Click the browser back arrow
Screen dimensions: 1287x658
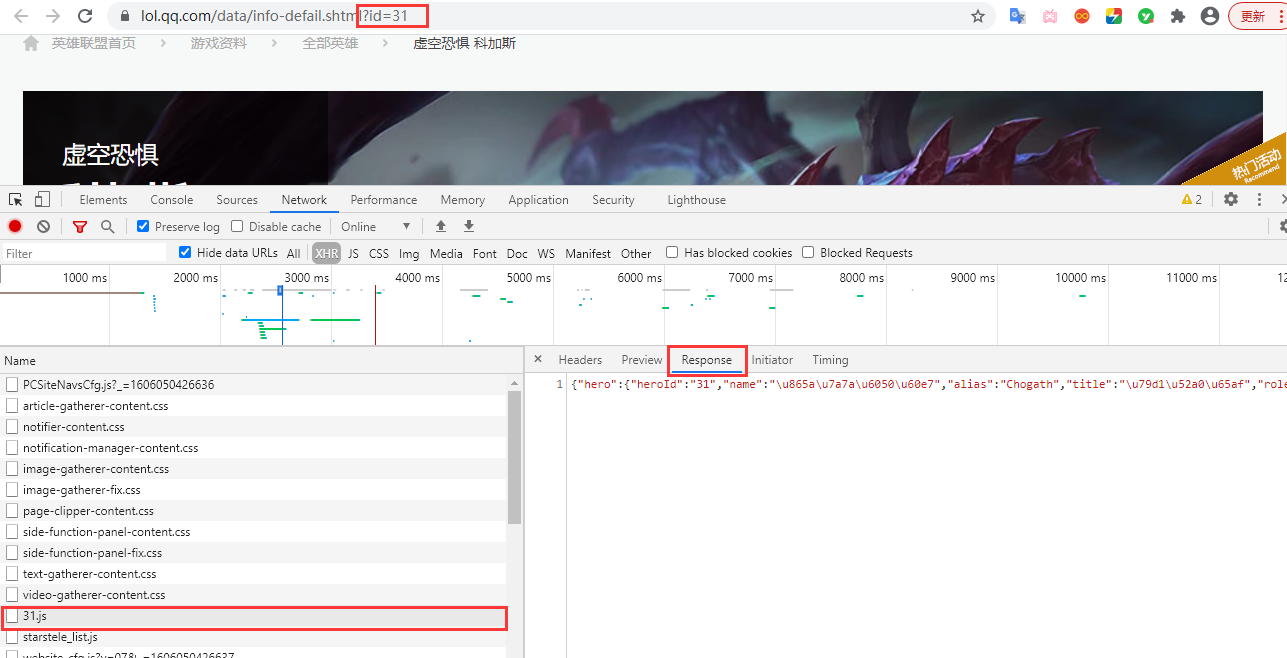click(x=21, y=16)
